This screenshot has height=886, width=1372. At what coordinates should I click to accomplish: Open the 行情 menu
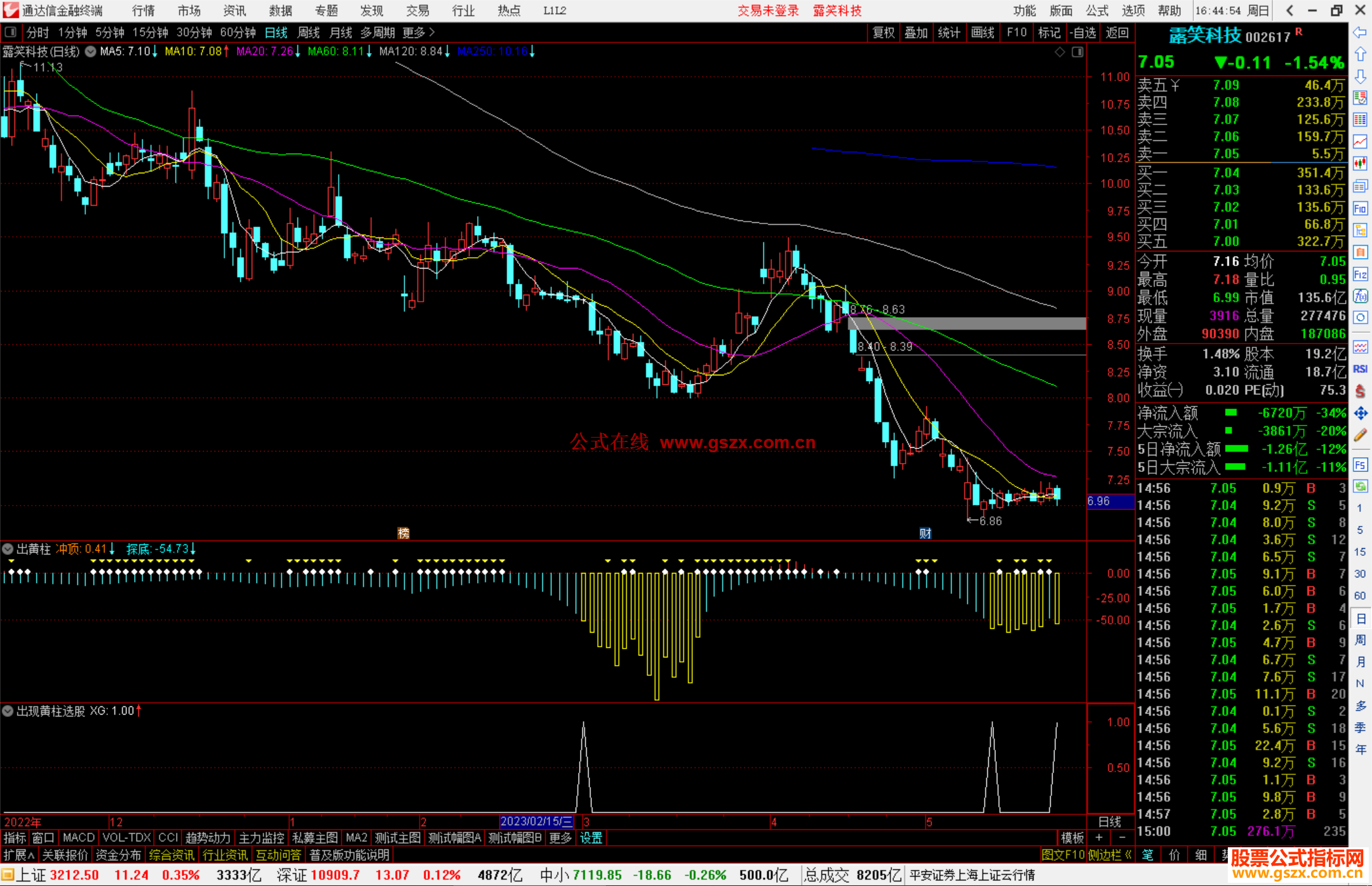click(x=144, y=11)
